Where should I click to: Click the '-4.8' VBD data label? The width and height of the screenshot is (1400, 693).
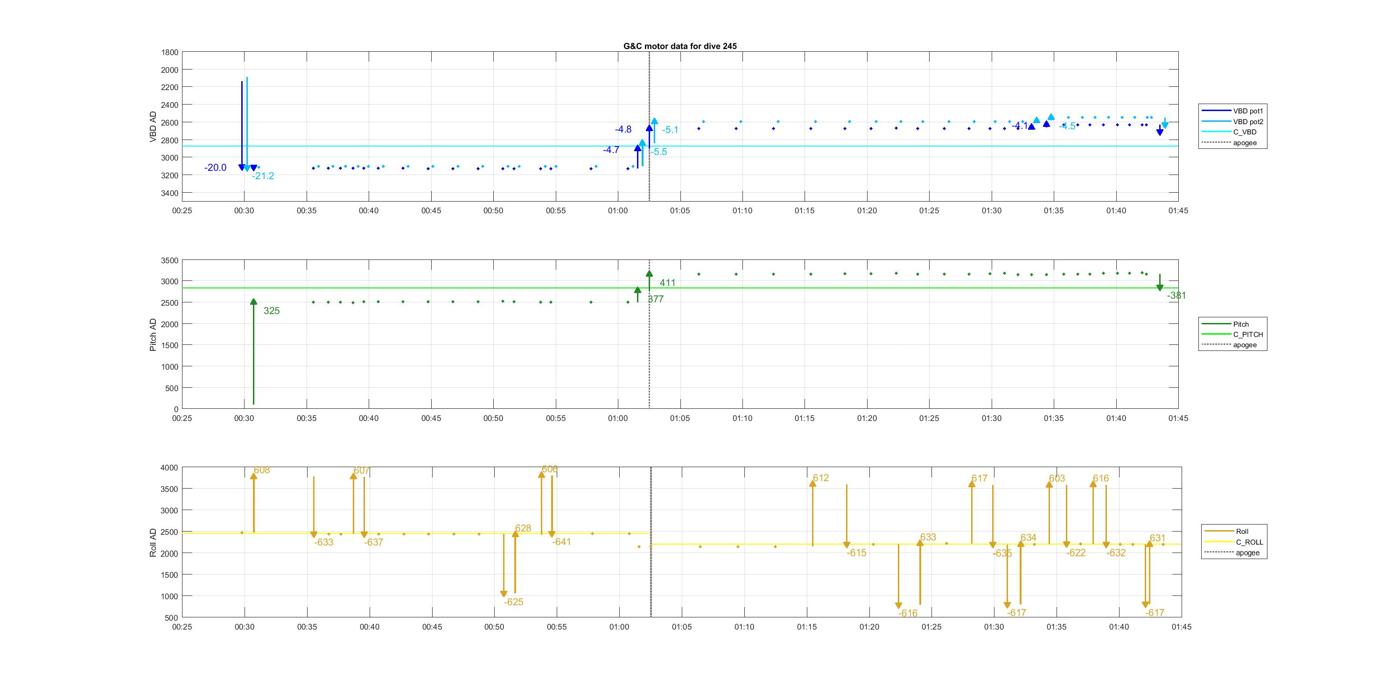tap(623, 130)
